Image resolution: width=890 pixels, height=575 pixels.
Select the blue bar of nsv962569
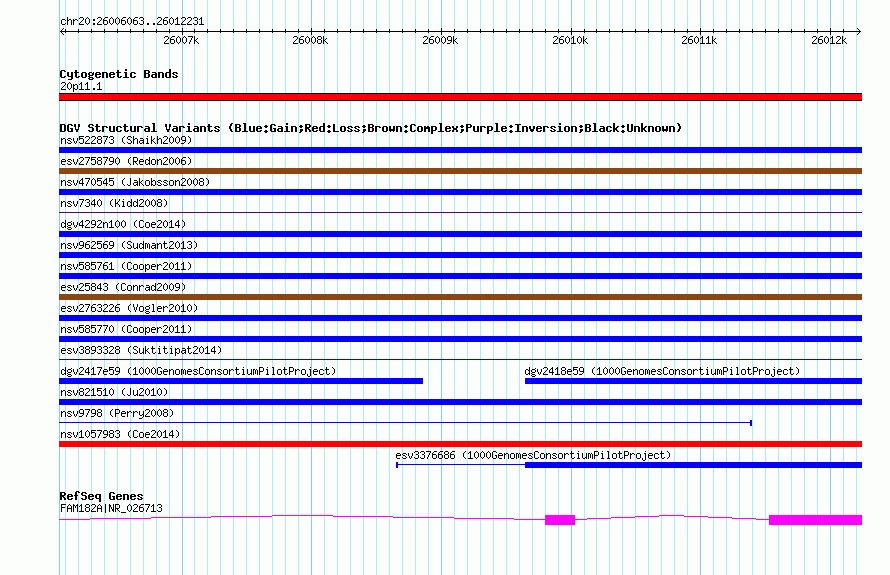[460, 255]
